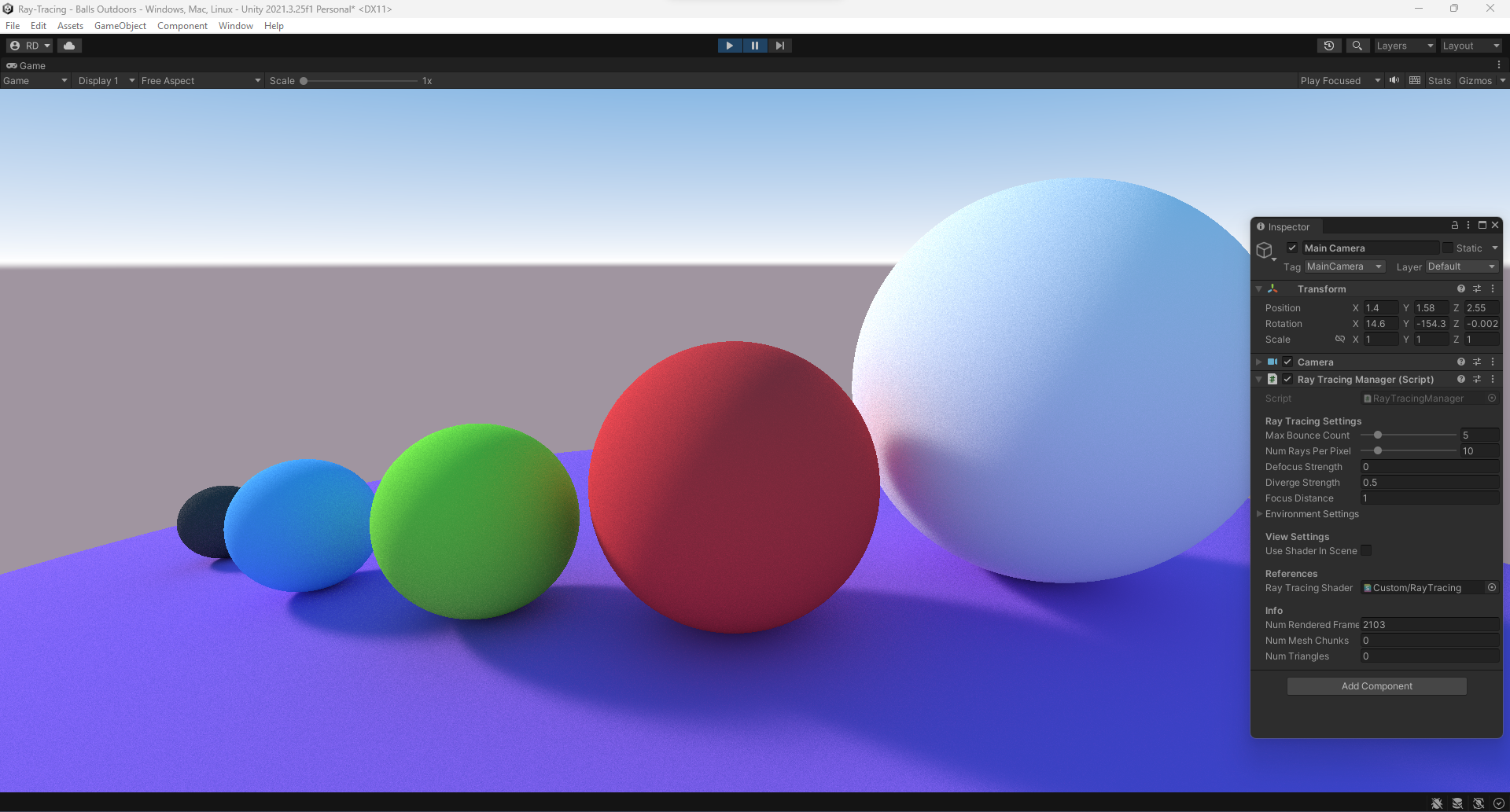Open the Layout dropdown
This screenshot has width=1510, height=812.
[x=1470, y=45]
